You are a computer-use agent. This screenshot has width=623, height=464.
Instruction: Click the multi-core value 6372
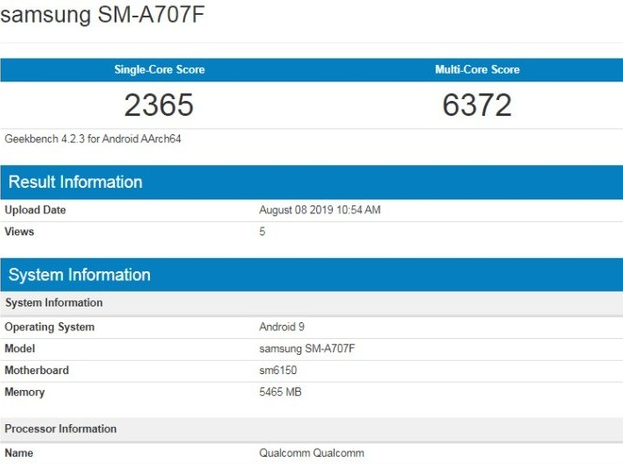(x=477, y=105)
